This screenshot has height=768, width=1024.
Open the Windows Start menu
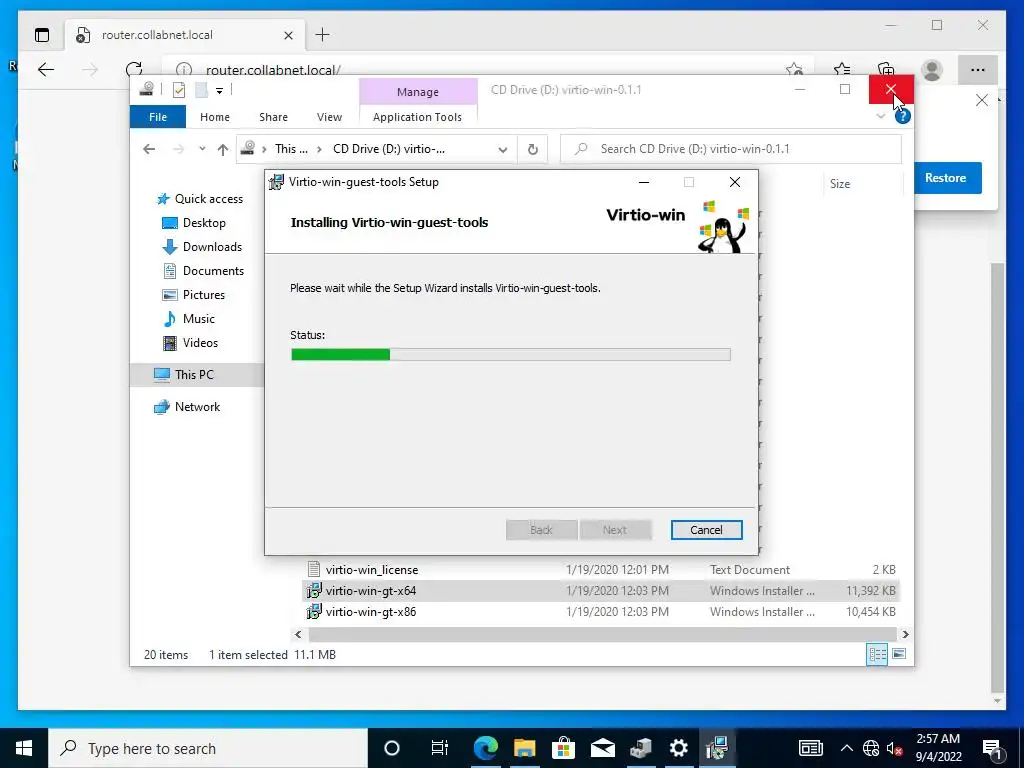click(24, 748)
